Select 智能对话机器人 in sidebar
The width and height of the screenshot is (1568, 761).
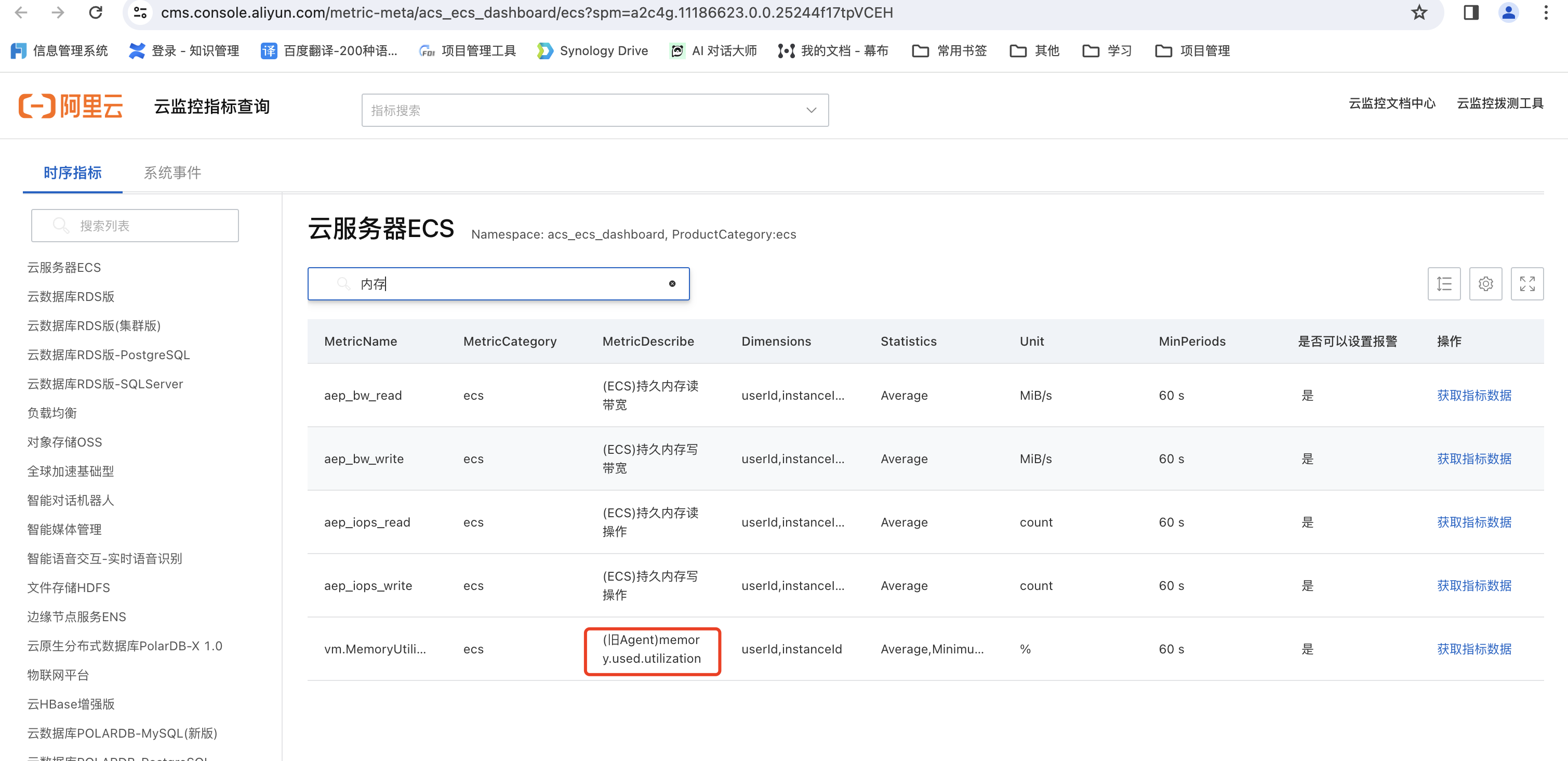pyautogui.click(x=71, y=501)
